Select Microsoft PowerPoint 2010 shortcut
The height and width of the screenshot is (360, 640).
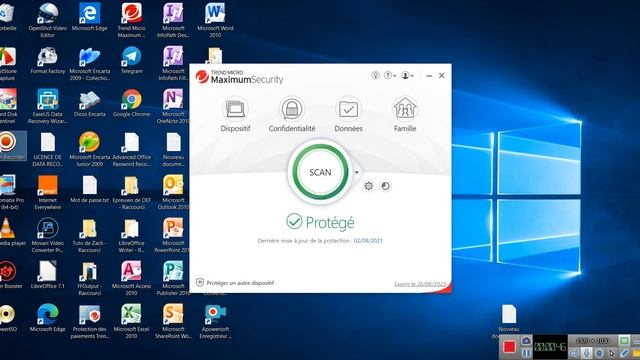[x=173, y=235]
